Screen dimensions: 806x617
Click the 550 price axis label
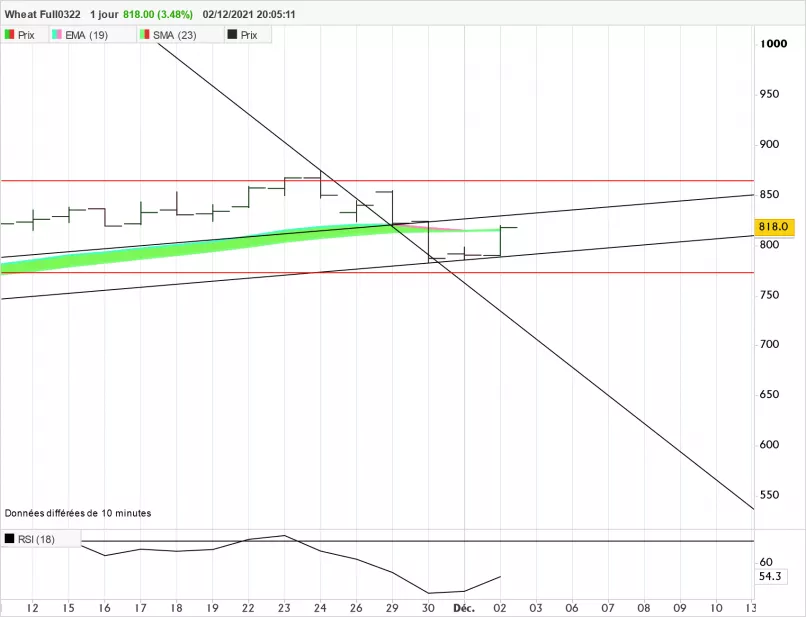769,495
